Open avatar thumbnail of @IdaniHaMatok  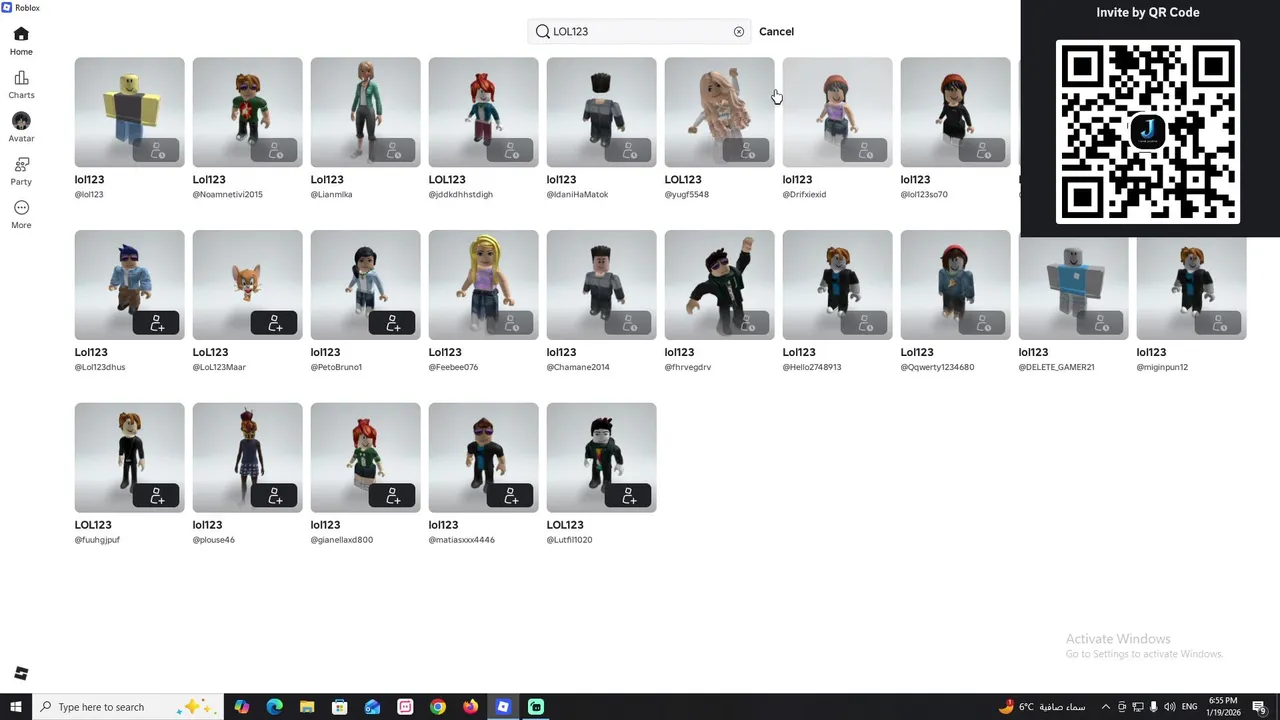click(601, 112)
